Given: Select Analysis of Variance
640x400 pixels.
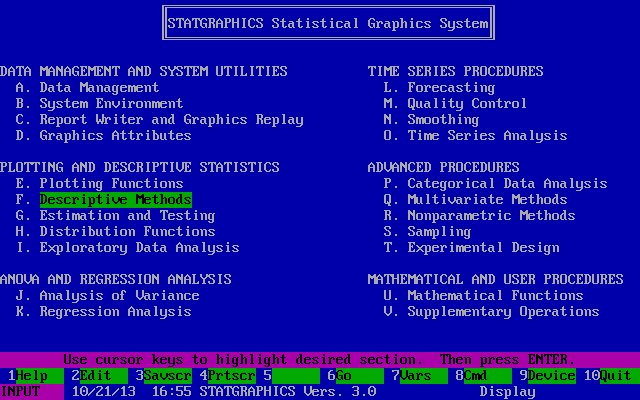Looking at the screenshot, I should [119, 296].
